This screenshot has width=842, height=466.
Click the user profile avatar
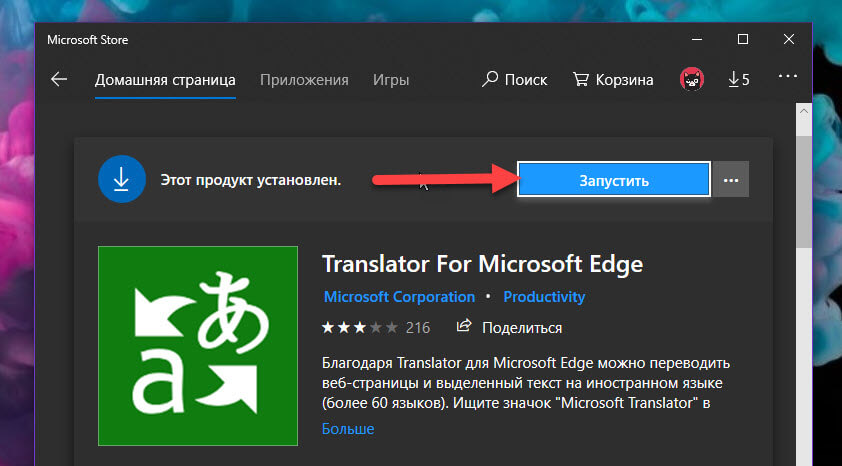click(x=691, y=80)
